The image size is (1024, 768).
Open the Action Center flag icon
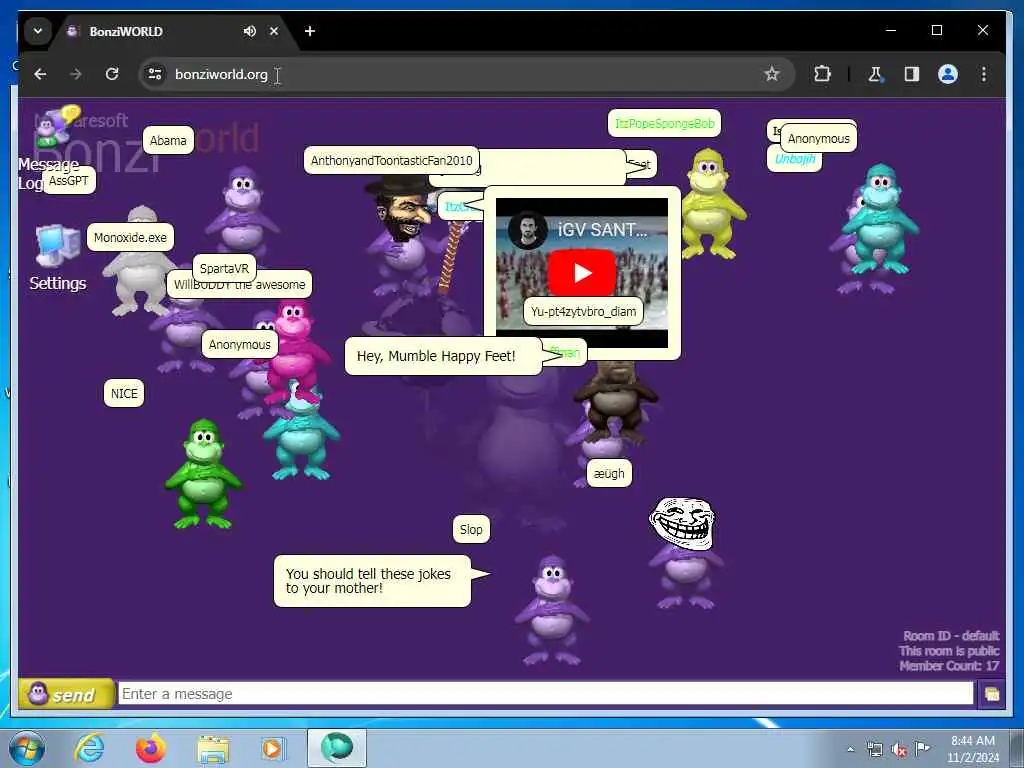923,749
